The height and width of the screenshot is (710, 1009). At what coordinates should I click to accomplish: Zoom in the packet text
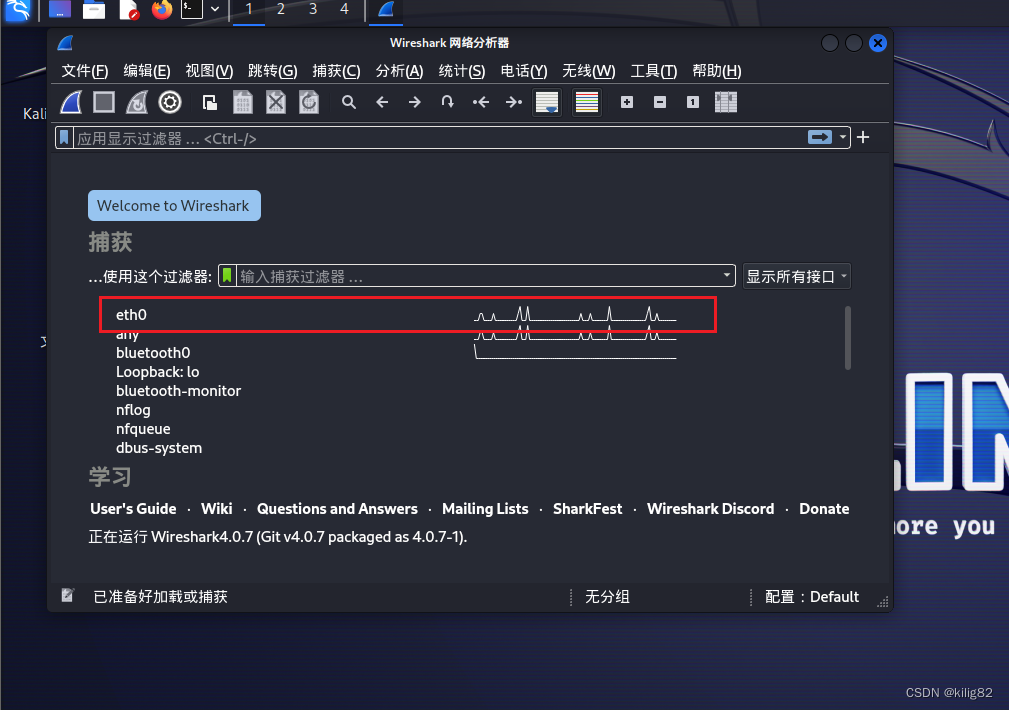point(627,102)
